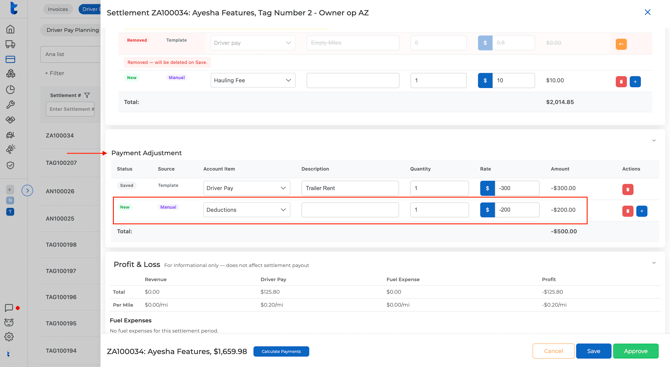Collapse the Payment Adjustment section chevron

tap(653, 141)
